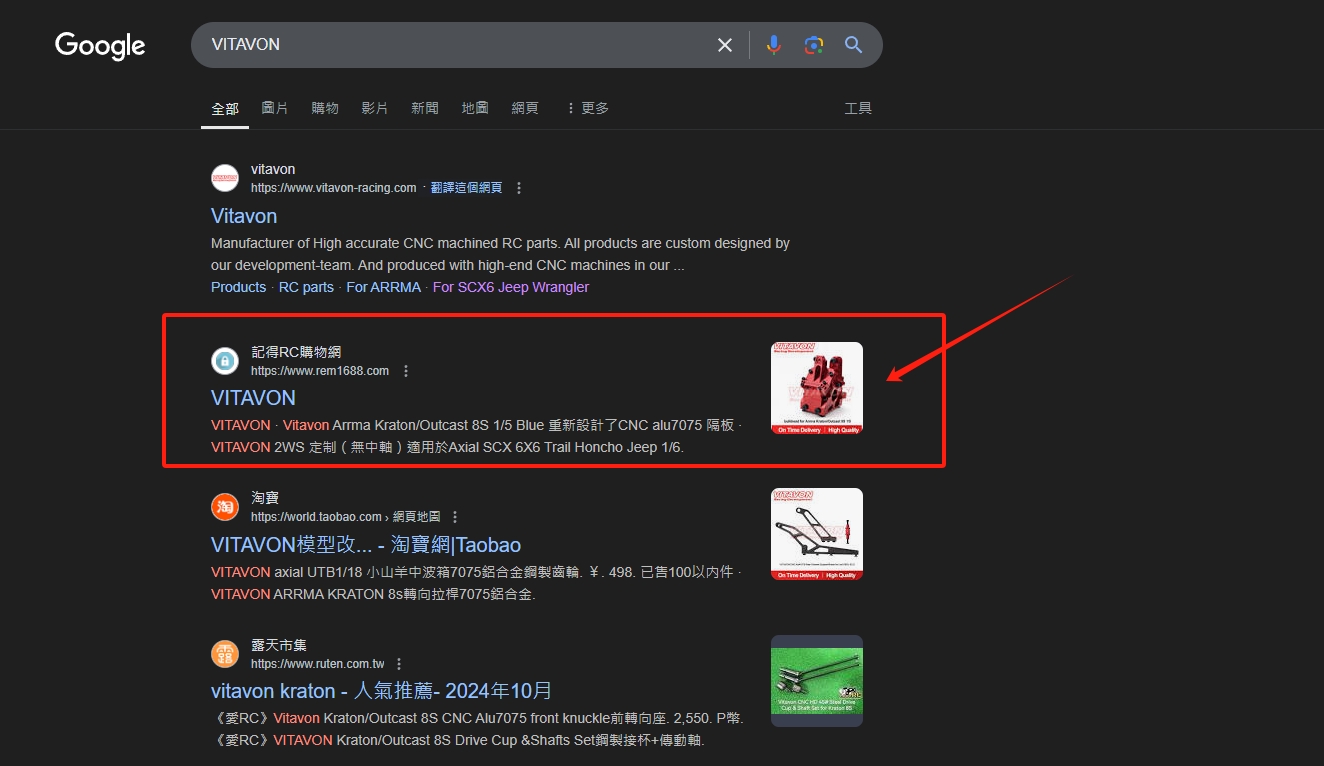Select the 全部 tab
Image resolution: width=1324 pixels, height=766 pixels.
[x=225, y=108]
